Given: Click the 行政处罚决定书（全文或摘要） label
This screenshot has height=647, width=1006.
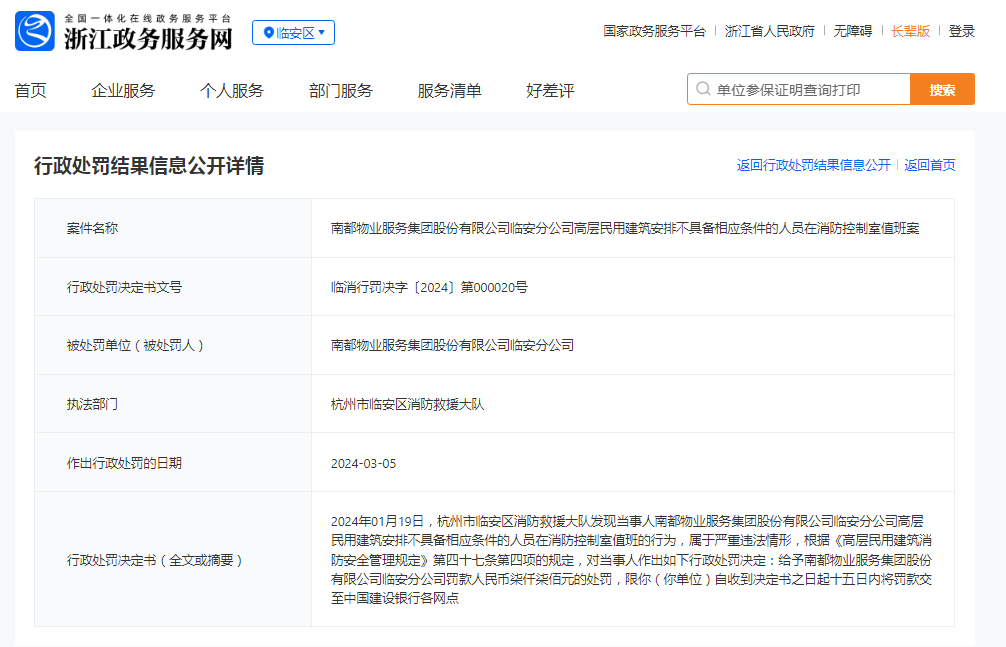Looking at the screenshot, I should (155, 560).
